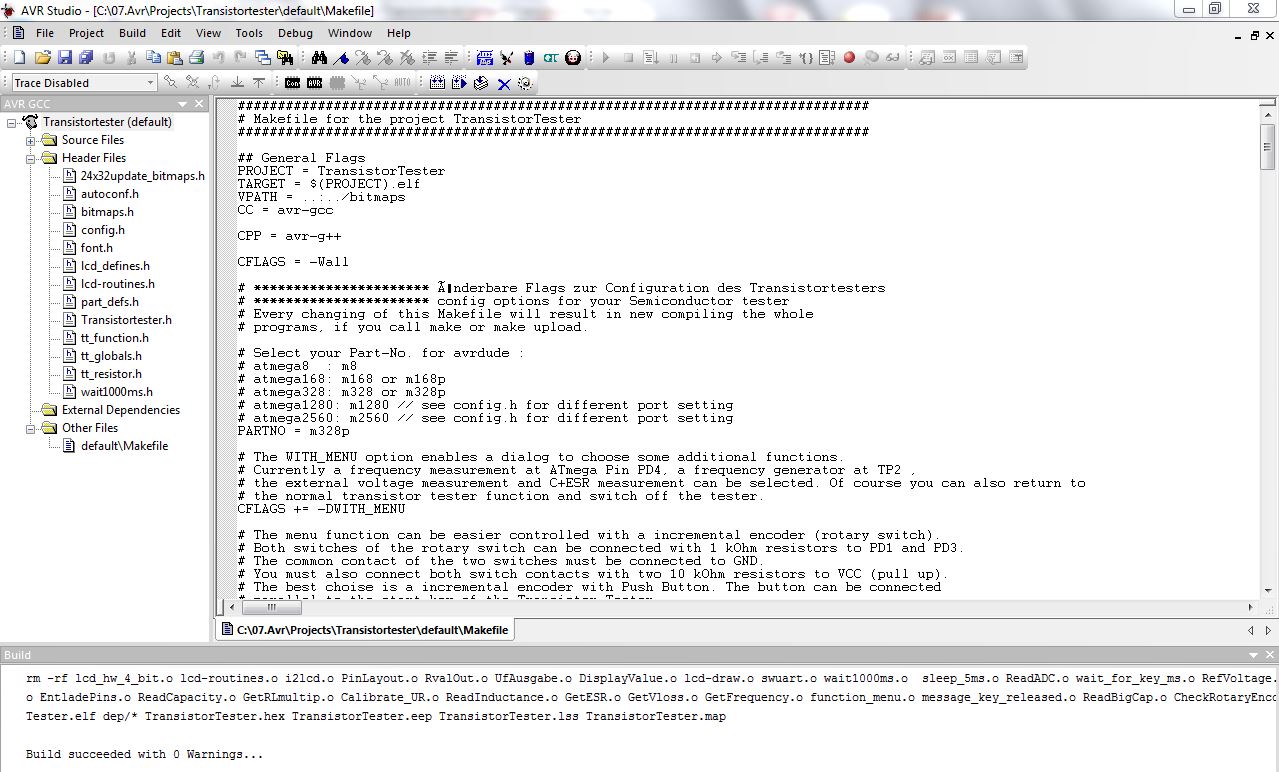Click the blue battery icon in the toolbar
Image resolution: width=1279 pixels, height=772 pixels.
(x=529, y=58)
